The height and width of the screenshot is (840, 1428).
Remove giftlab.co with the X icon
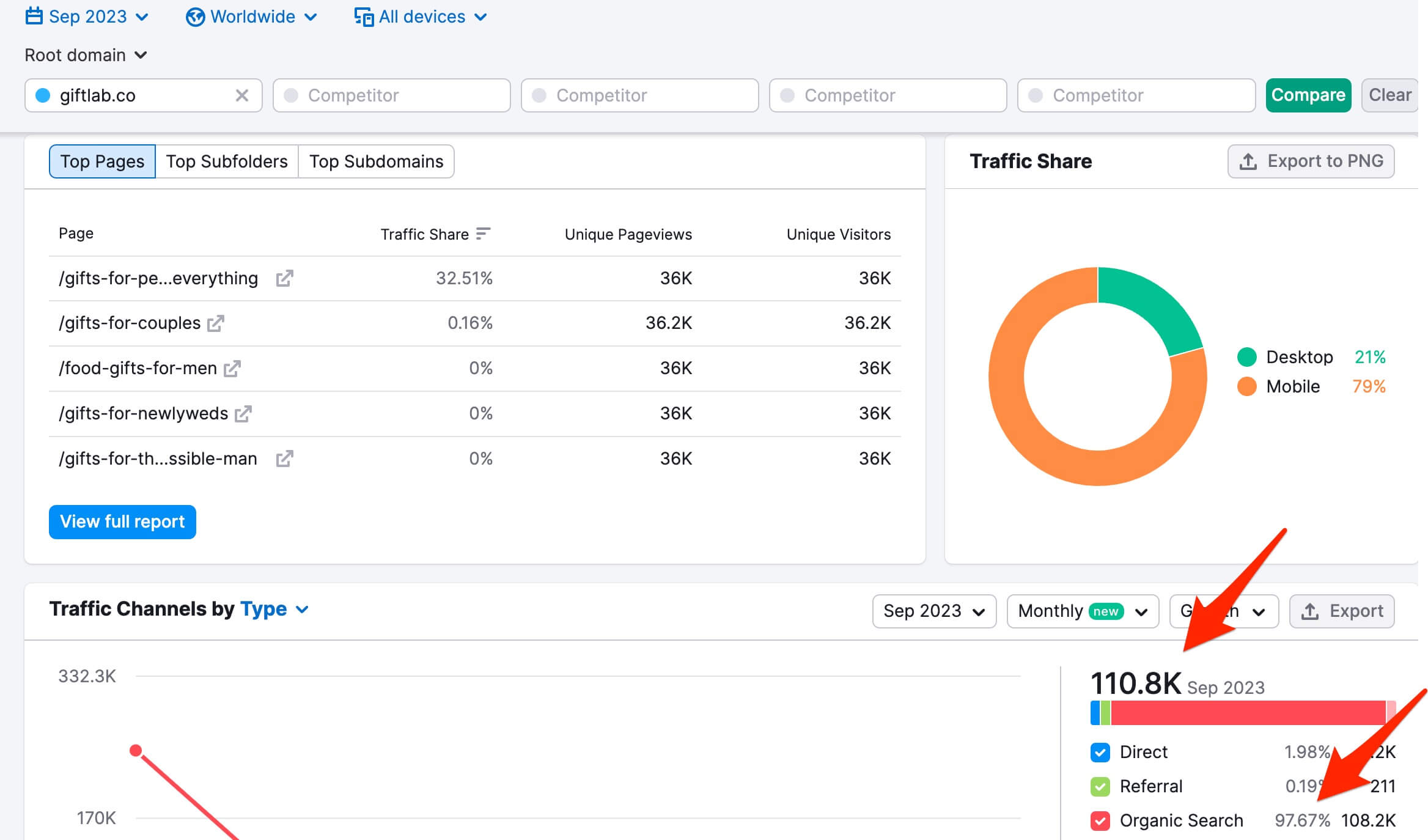point(242,95)
